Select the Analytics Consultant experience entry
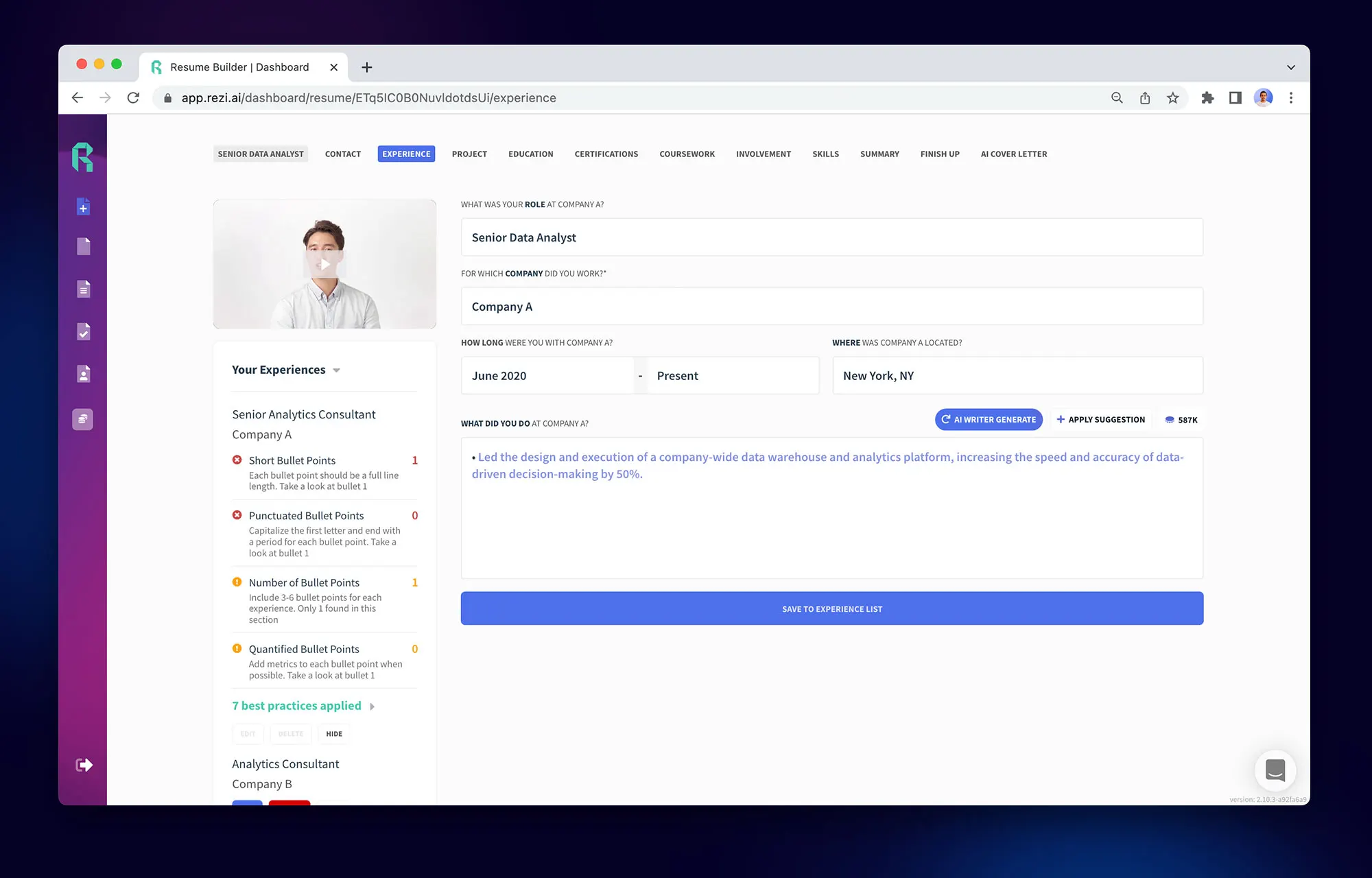 pos(285,774)
